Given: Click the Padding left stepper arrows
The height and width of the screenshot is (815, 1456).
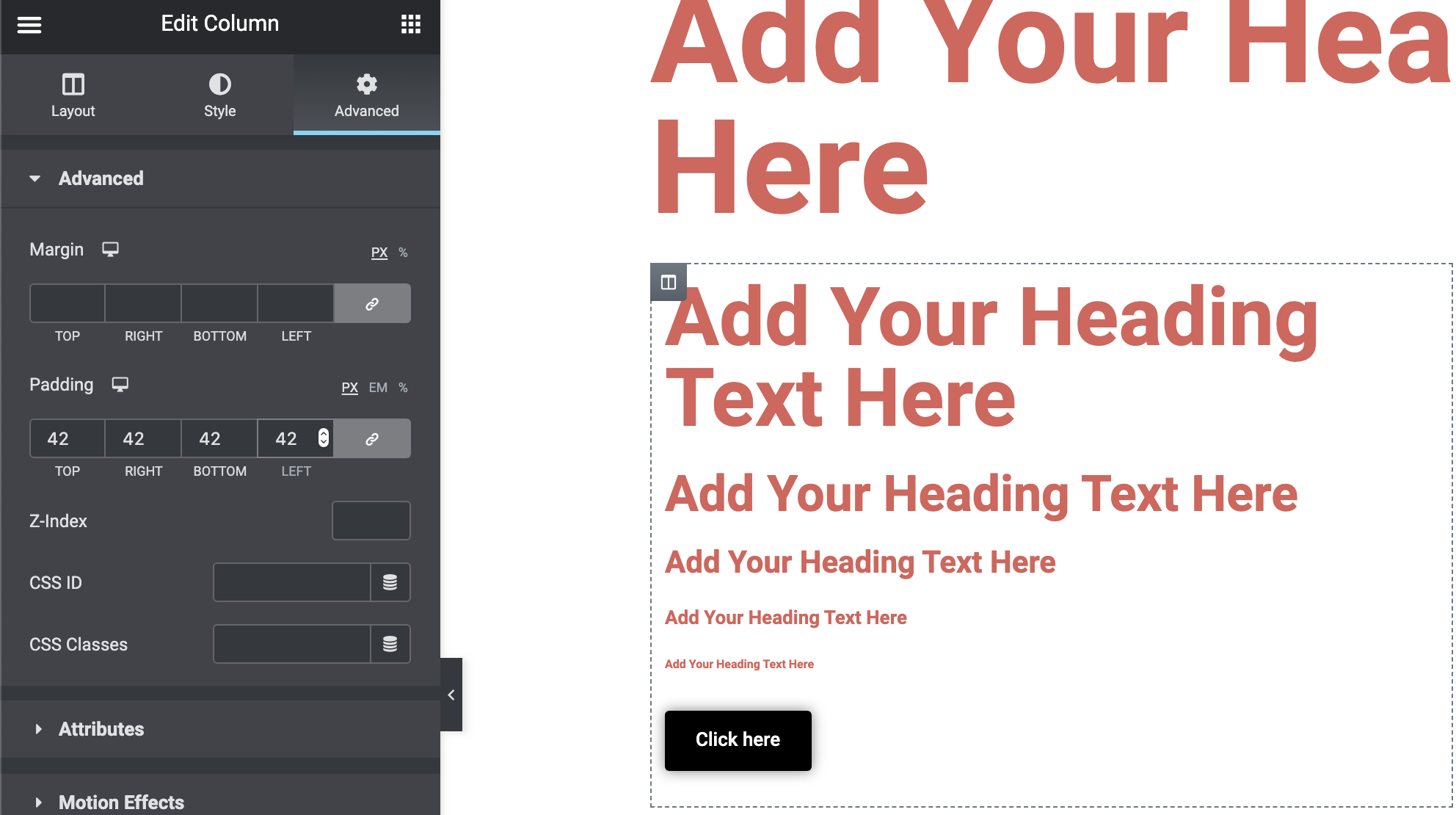Looking at the screenshot, I should click(324, 438).
